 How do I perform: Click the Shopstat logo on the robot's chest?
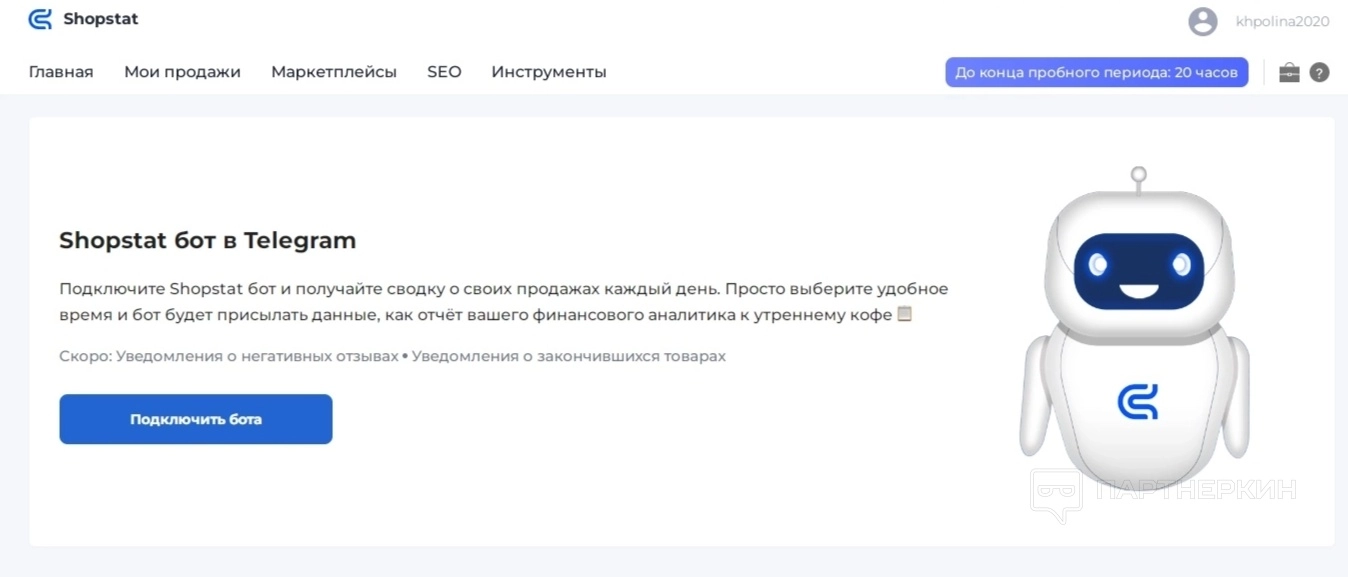tap(1137, 401)
